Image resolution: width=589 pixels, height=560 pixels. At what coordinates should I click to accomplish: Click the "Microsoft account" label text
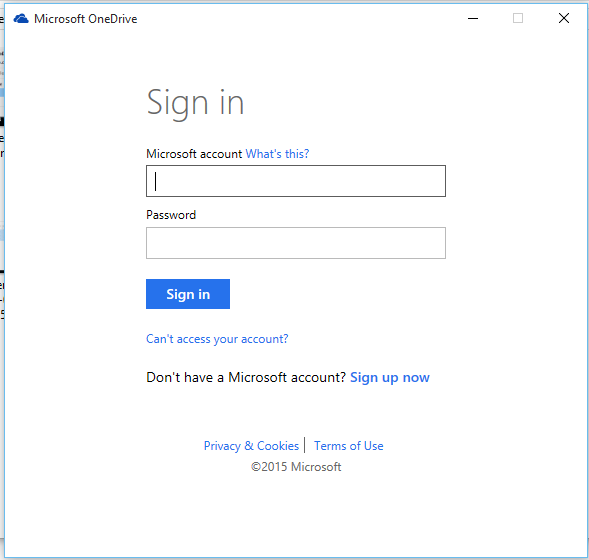[194, 154]
